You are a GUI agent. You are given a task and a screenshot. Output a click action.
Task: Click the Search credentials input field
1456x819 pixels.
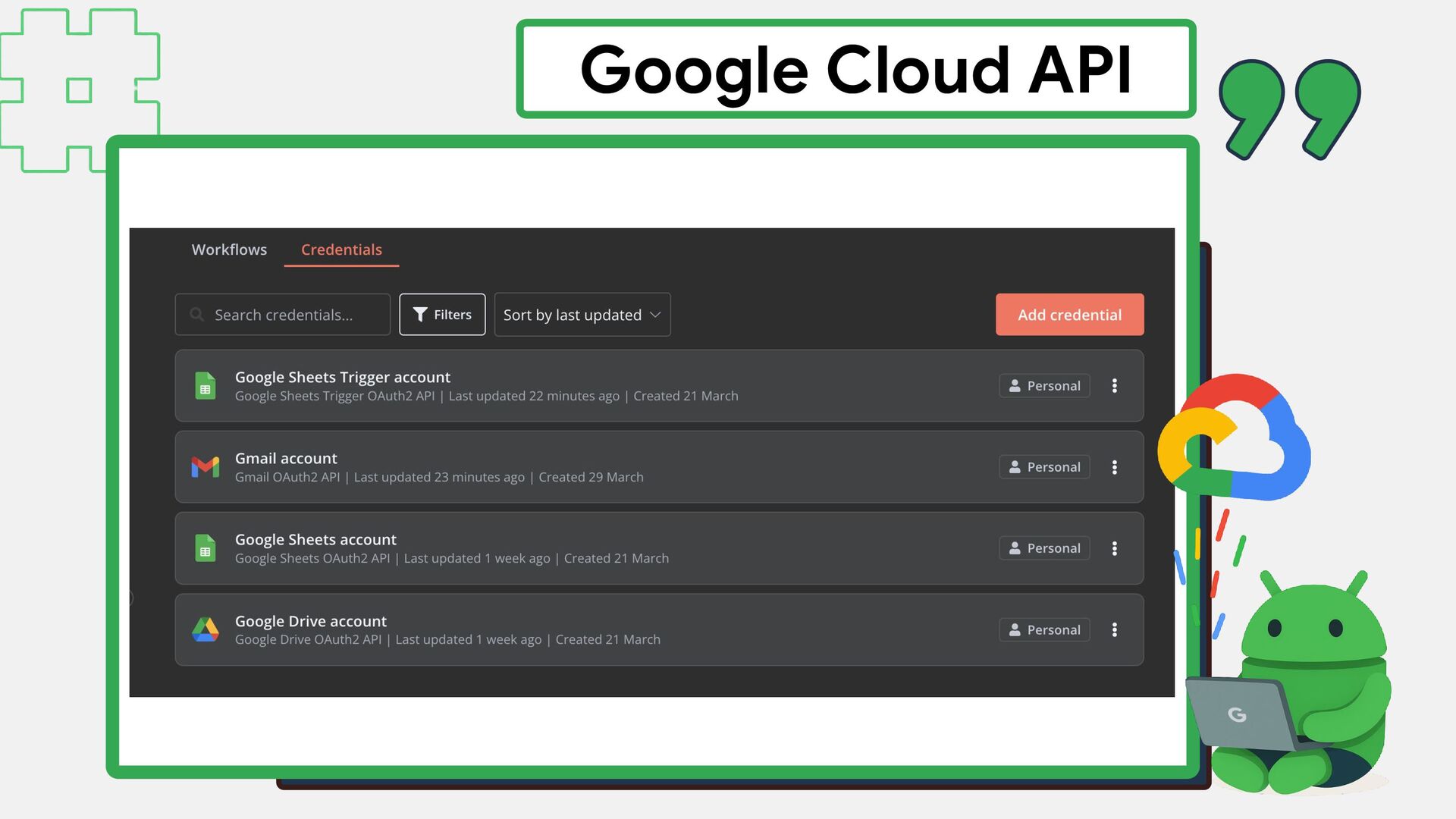[x=282, y=315]
